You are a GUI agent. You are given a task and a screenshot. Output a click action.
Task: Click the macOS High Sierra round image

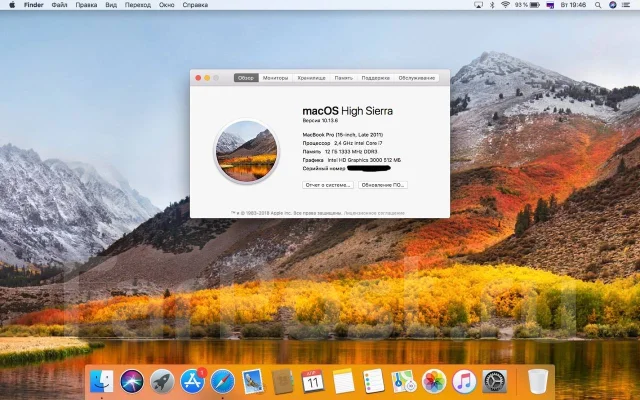point(247,151)
